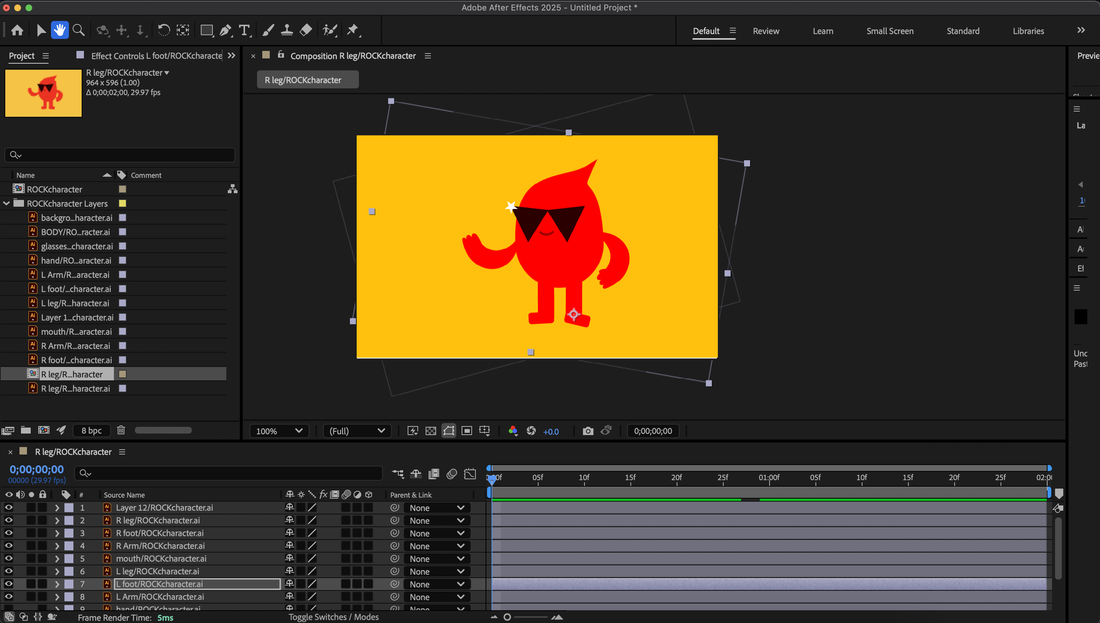1100x623 pixels.
Task: Click the reset exposure icon
Action: point(531,431)
